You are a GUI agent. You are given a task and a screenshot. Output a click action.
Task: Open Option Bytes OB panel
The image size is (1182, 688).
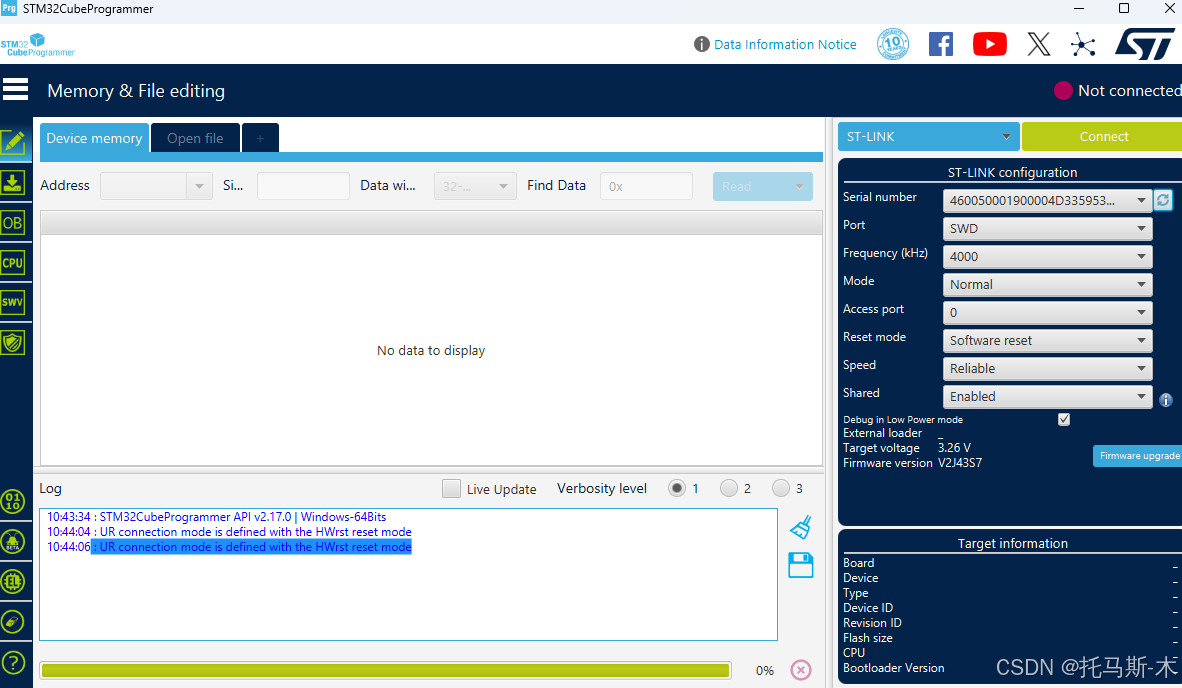pyautogui.click(x=13, y=223)
